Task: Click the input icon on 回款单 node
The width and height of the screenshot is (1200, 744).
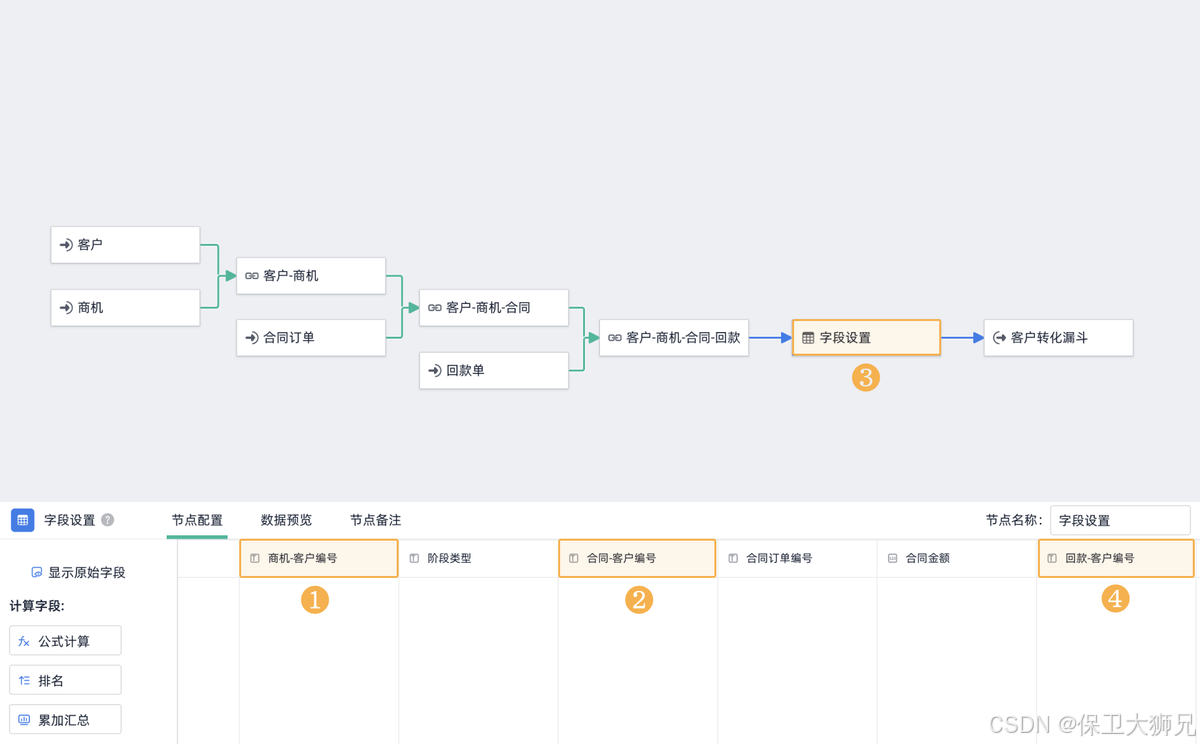Action: [x=435, y=371]
